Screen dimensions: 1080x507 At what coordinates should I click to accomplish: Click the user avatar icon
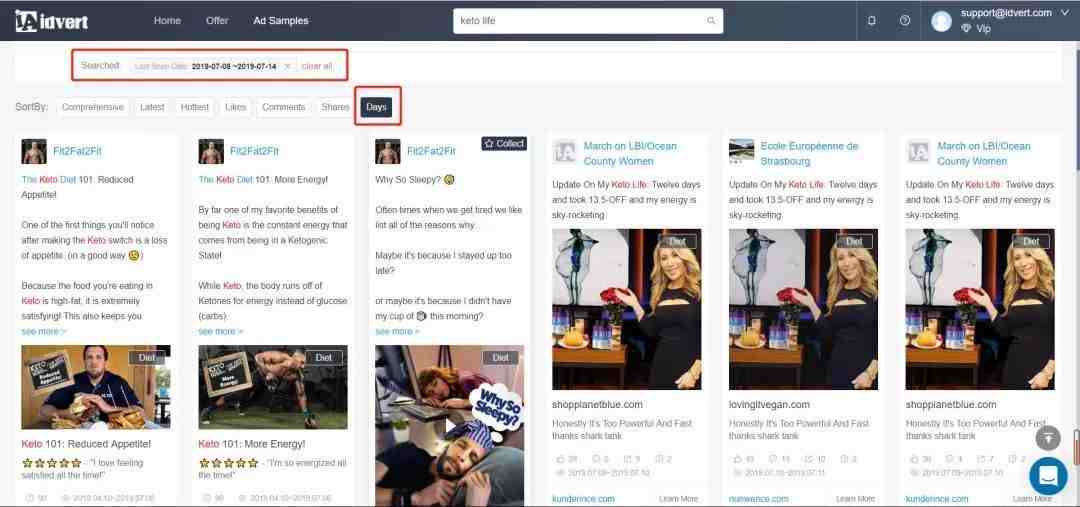click(941, 21)
